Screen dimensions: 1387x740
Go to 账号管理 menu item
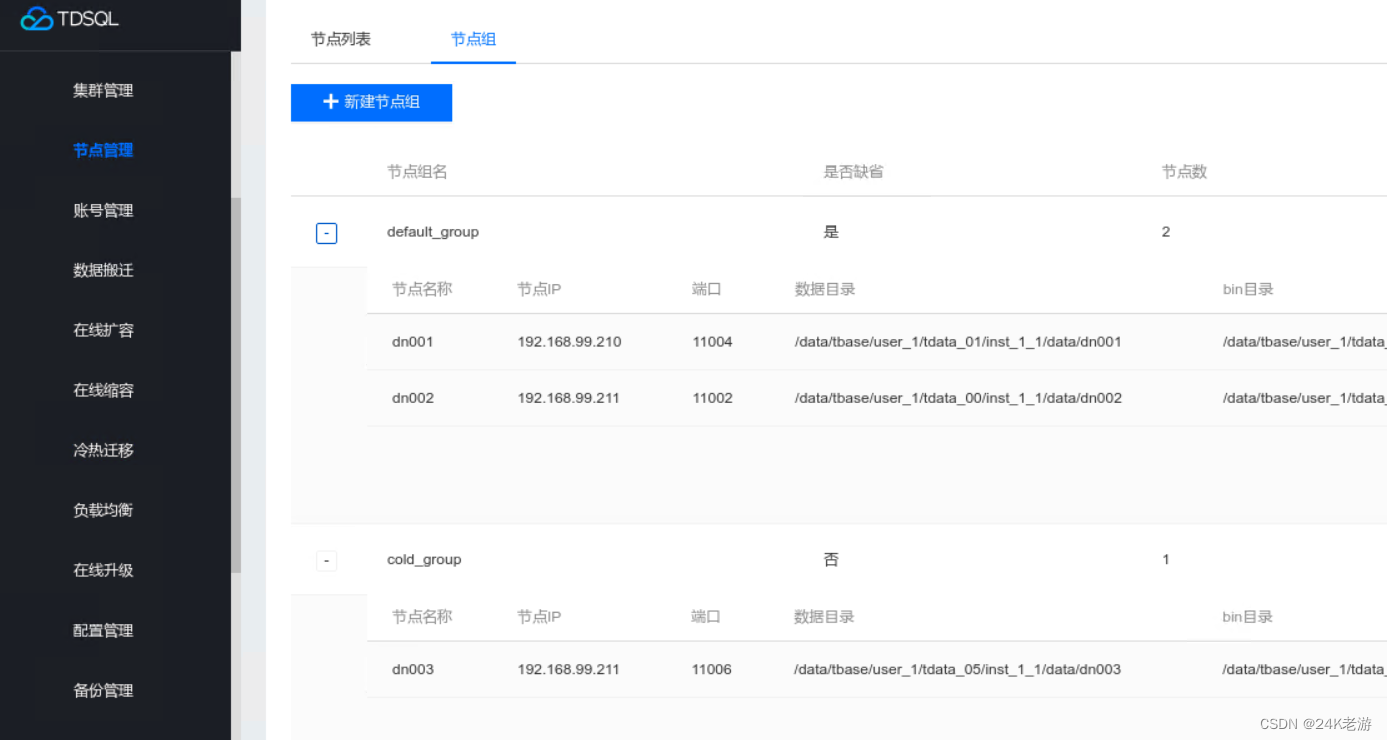[x=103, y=210]
